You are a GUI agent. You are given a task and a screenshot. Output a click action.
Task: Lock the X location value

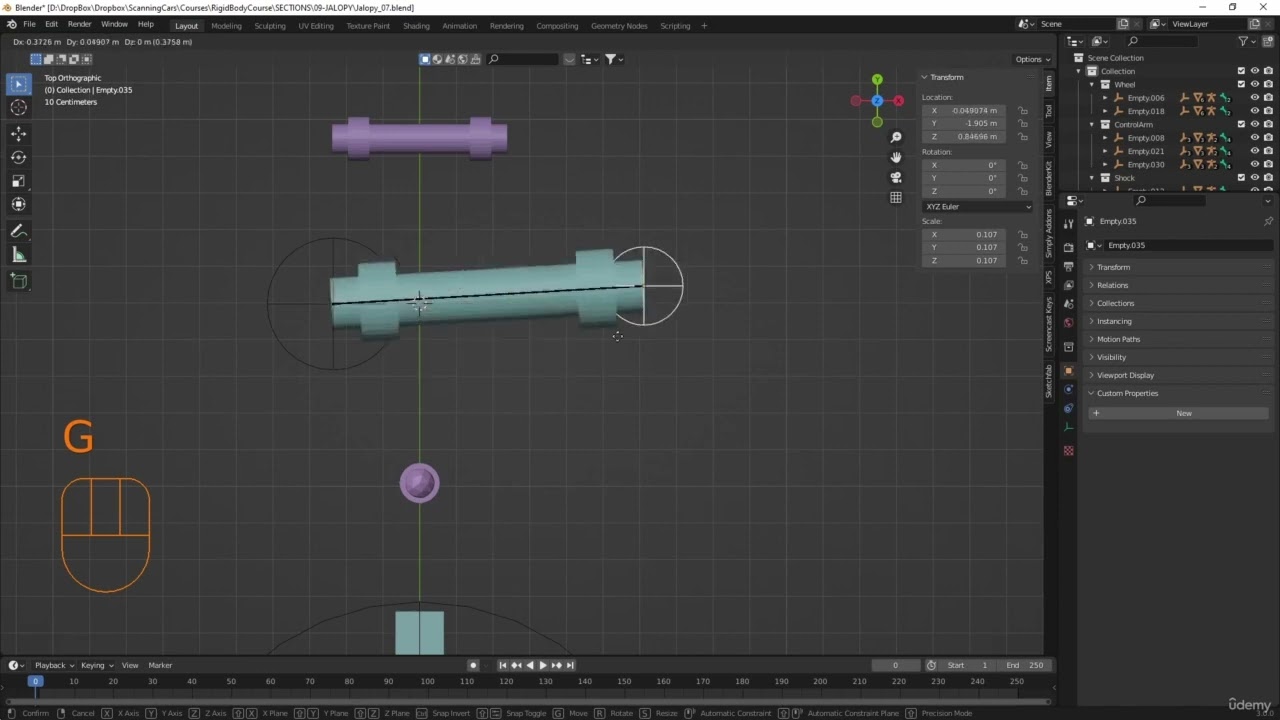click(x=1022, y=110)
